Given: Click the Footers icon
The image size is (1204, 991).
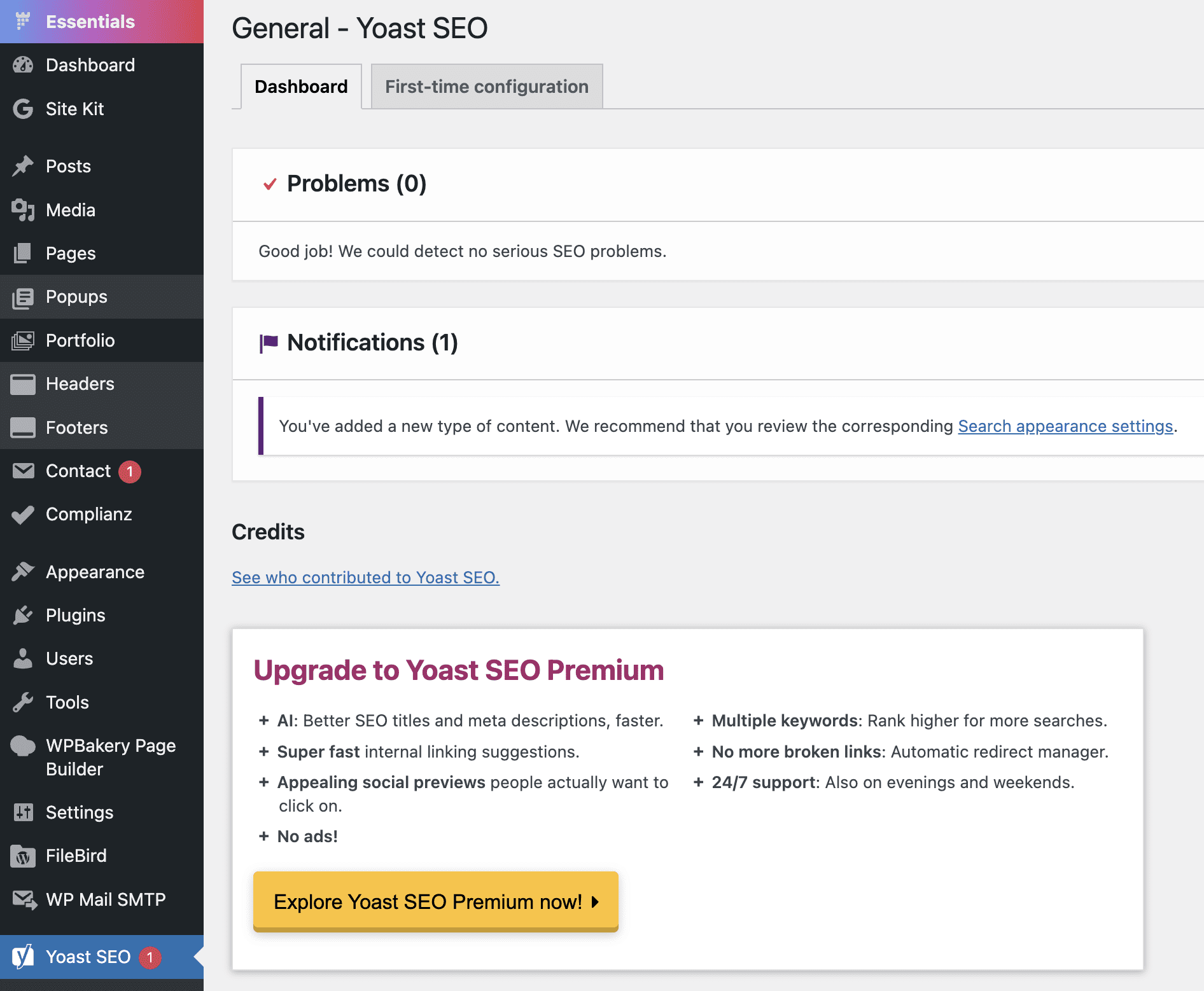Looking at the screenshot, I should point(23,427).
